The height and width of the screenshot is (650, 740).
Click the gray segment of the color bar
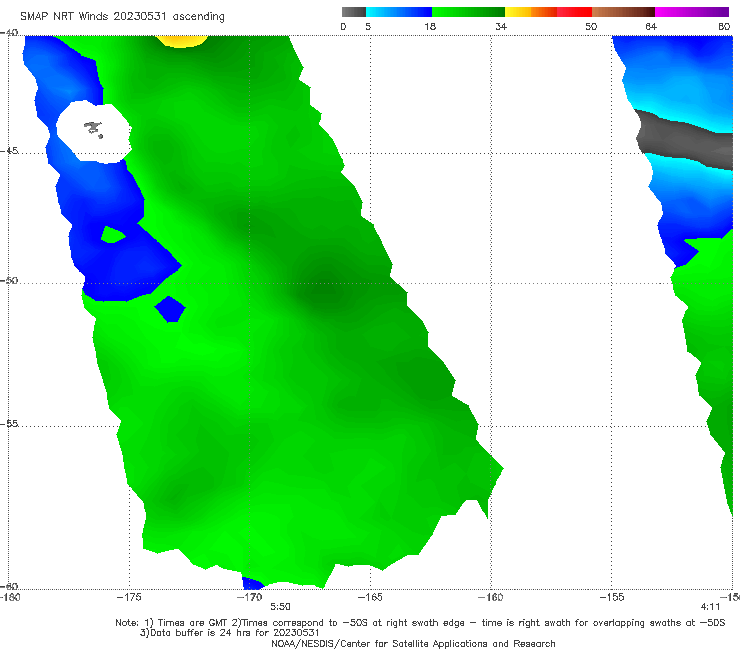coord(354,12)
